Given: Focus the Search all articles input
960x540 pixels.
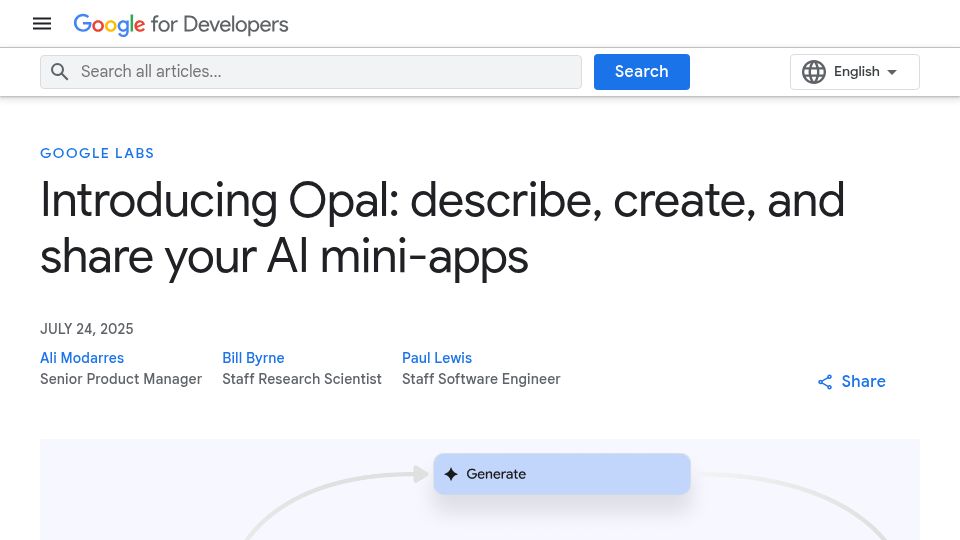Looking at the screenshot, I should [x=311, y=72].
